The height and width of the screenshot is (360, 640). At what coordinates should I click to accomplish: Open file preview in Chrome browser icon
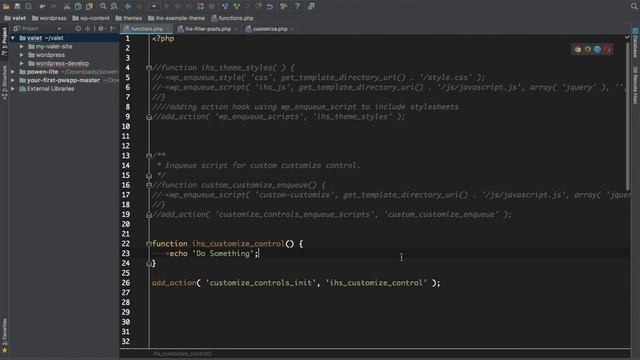pyautogui.click(x=578, y=49)
